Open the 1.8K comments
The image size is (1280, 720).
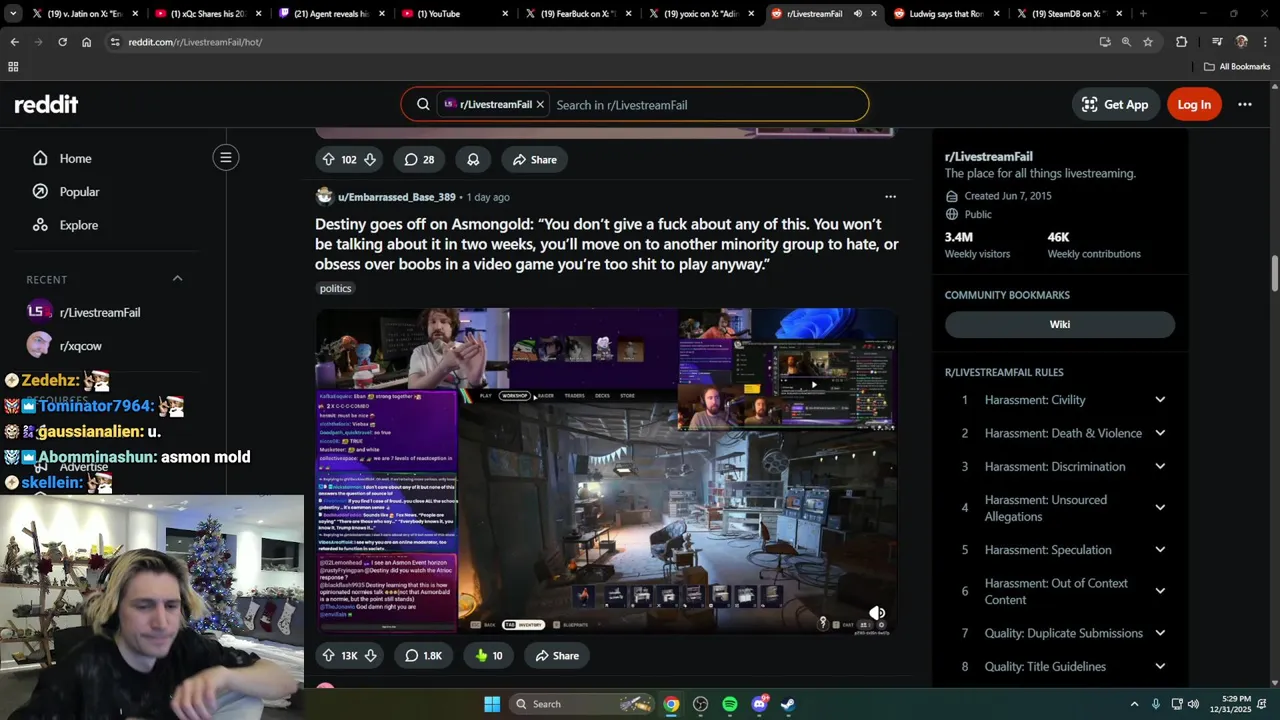(x=423, y=655)
